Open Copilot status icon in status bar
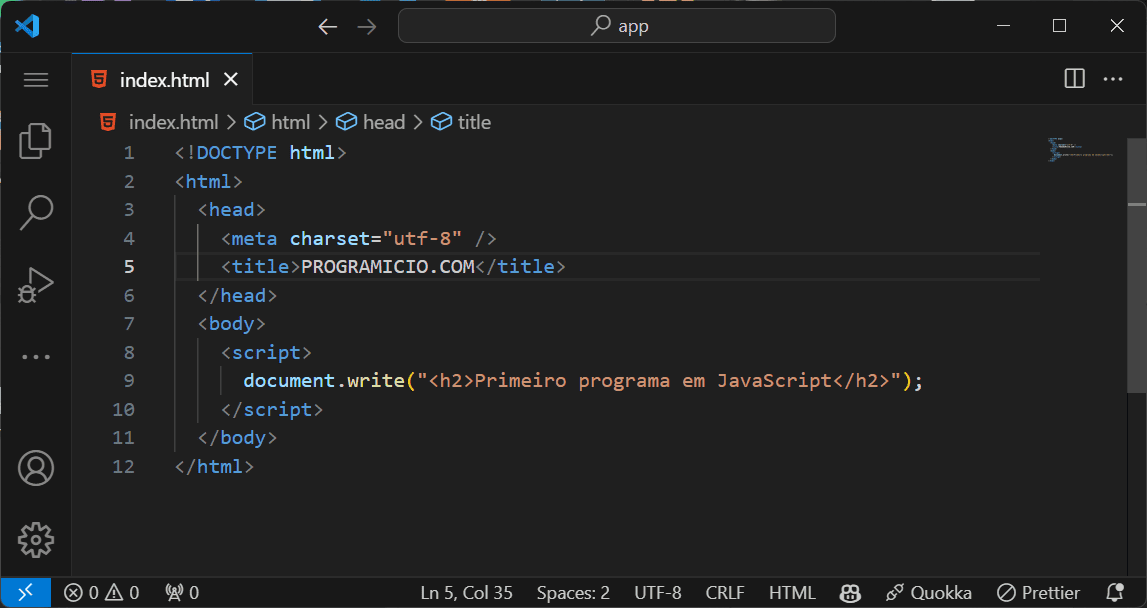The height and width of the screenshot is (608, 1147). pos(849,593)
